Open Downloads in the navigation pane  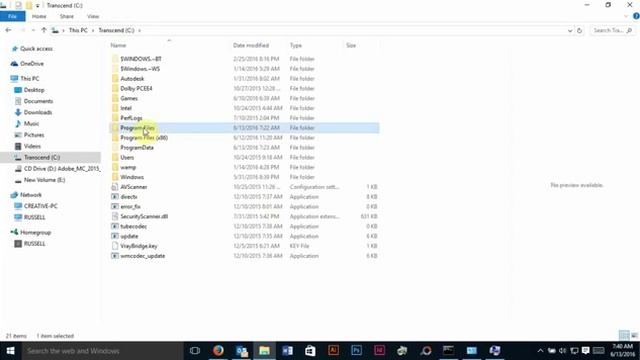pos(38,112)
